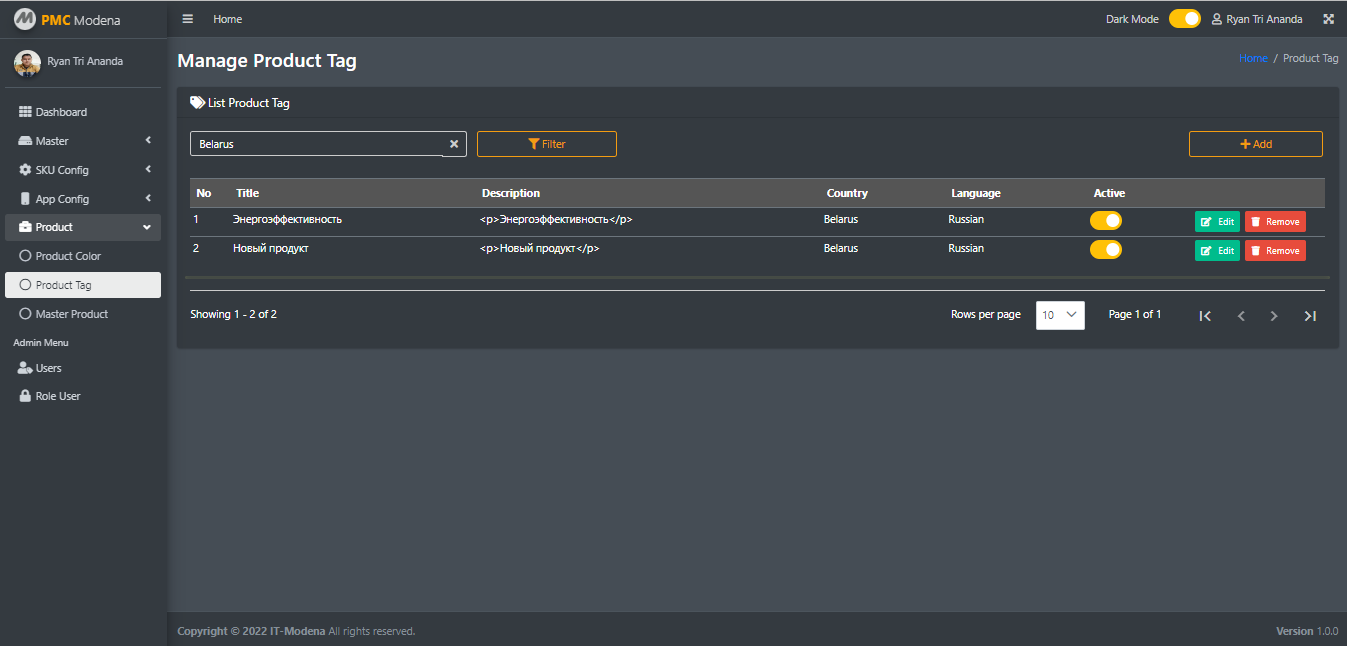Click the Master menu icon
The height and width of the screenshot is (646, 1347).
click(x=26, y=141)
